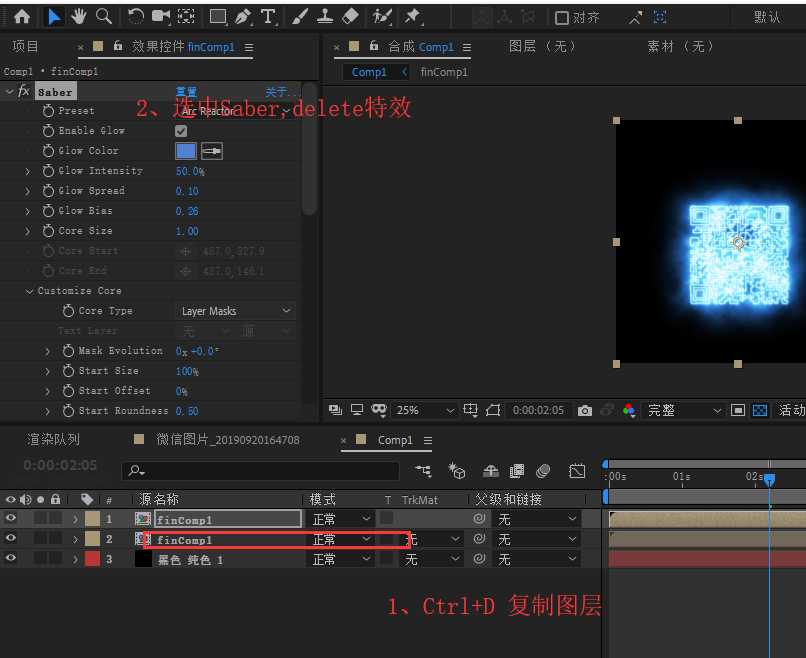The height and width of the screenshot is (658, 806).
Task: Hide layer 1 finComp1 eye icon
Action: (11, 518)
